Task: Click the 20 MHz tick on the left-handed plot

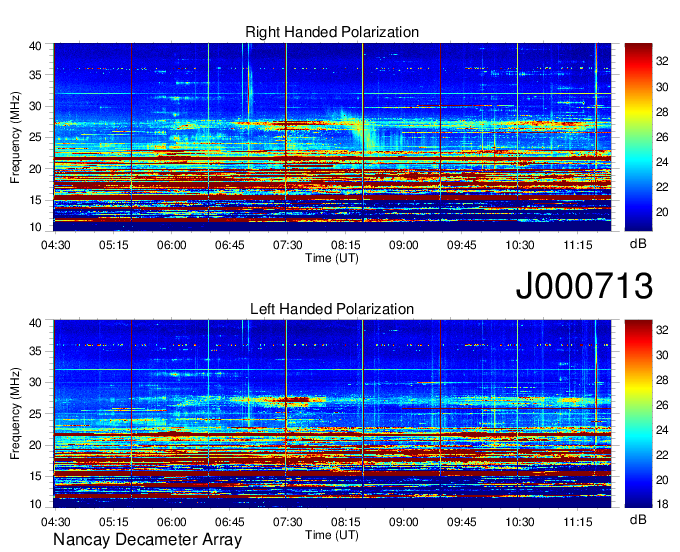Action: tap(35, 445)
